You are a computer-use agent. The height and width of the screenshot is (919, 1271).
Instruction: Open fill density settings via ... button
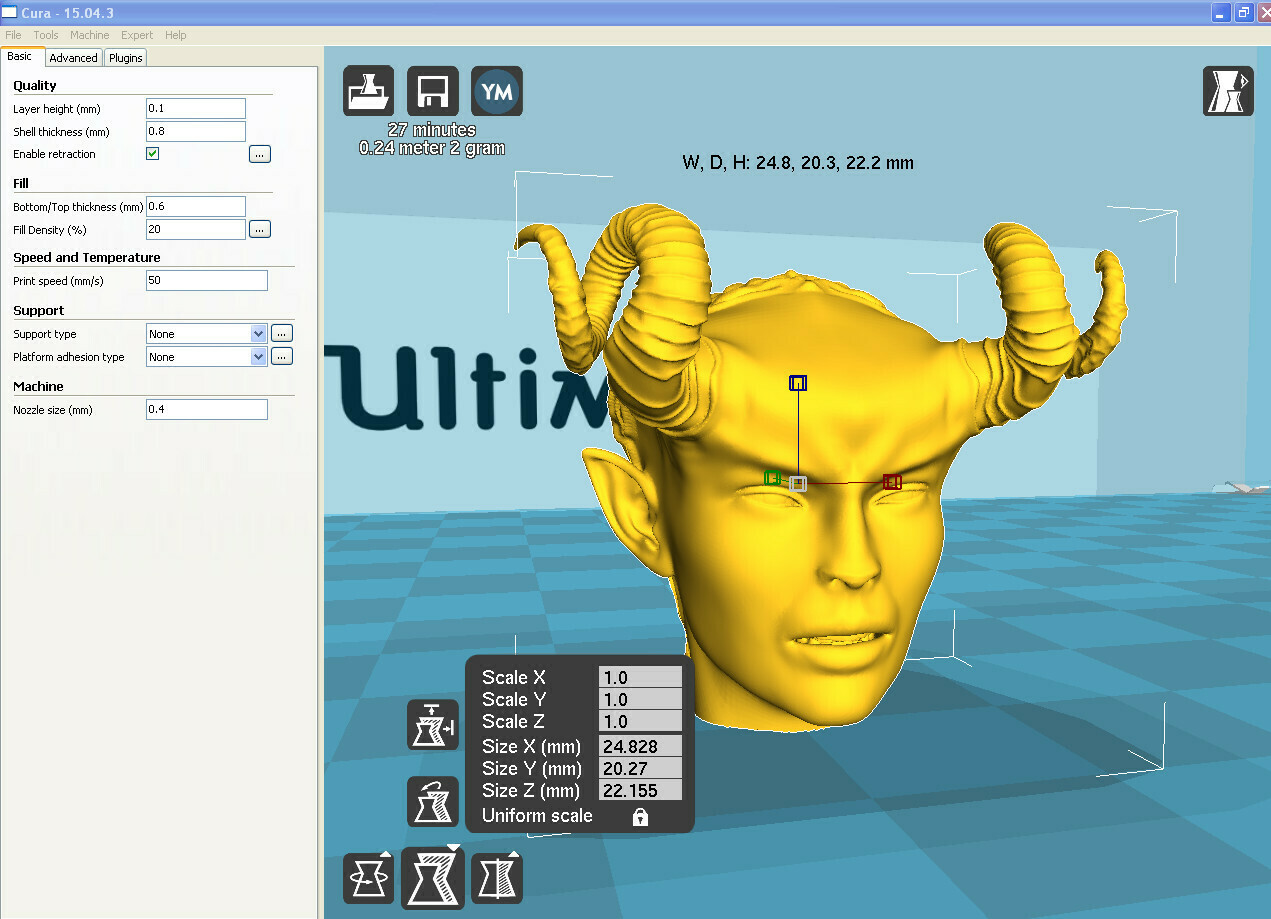click(260, 228)
